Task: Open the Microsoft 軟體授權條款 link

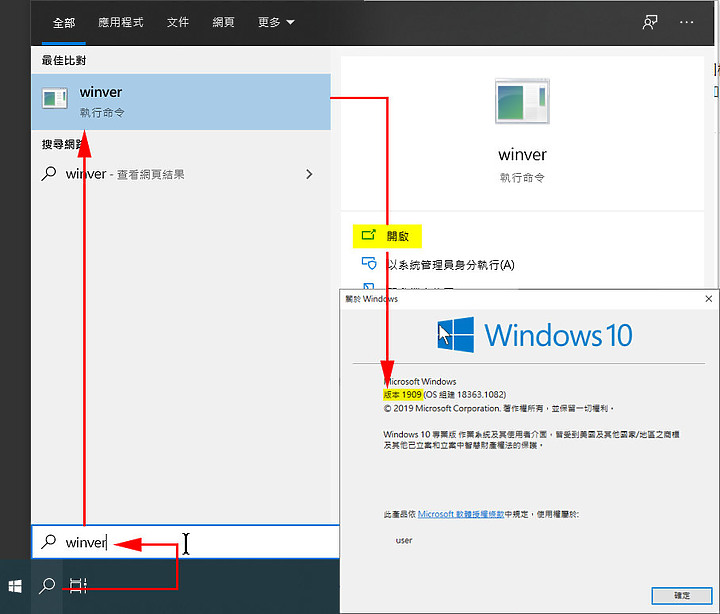Action: click(461, 514)
